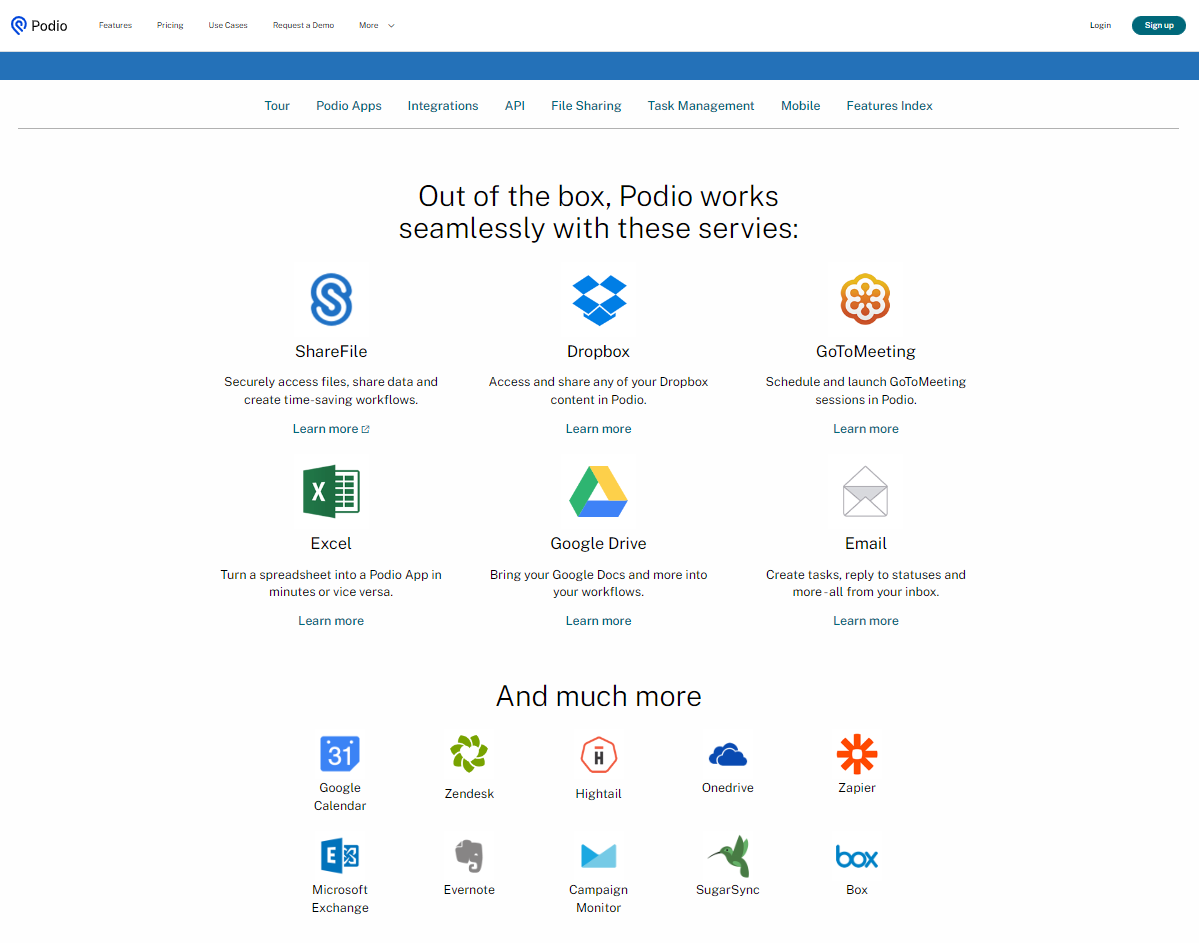Click the Dropbox logo icon
The height and width of the screenshot is (943, 1199).
598,300
